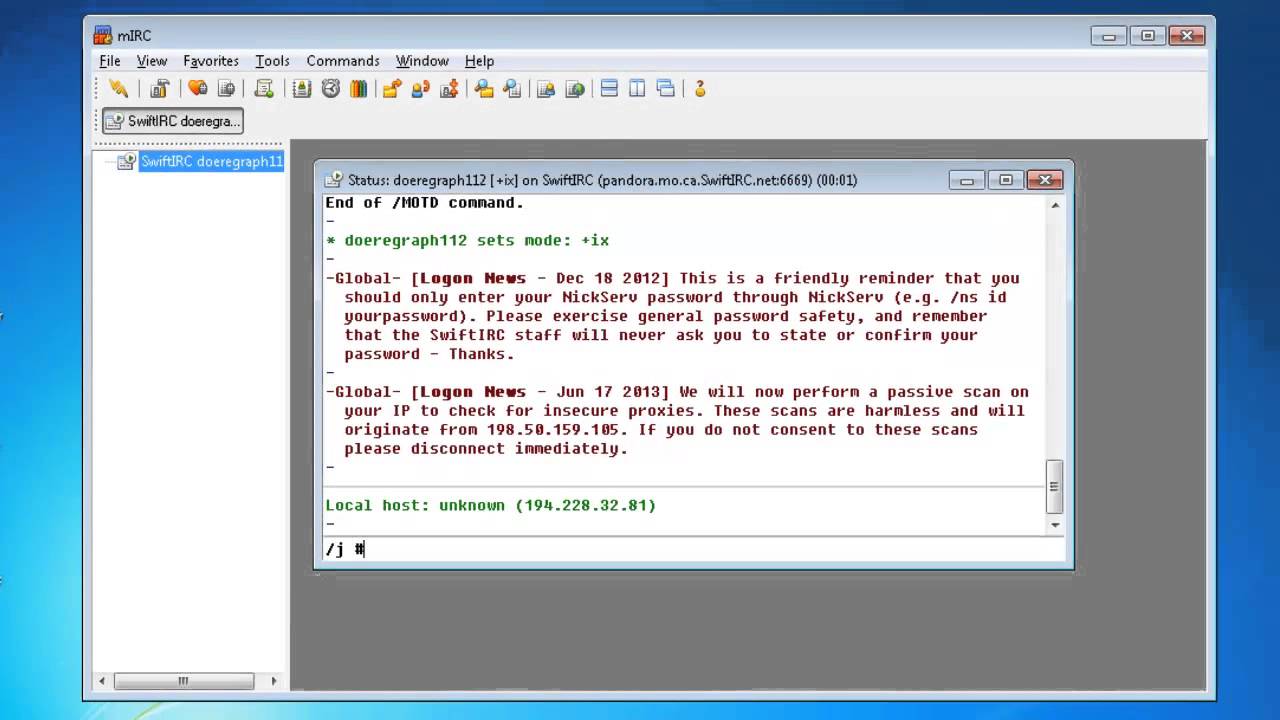Screen dimensions: 1280x720
Task: Open the Scripts Editor toolbar icon
Action: (x=264, y=89)
